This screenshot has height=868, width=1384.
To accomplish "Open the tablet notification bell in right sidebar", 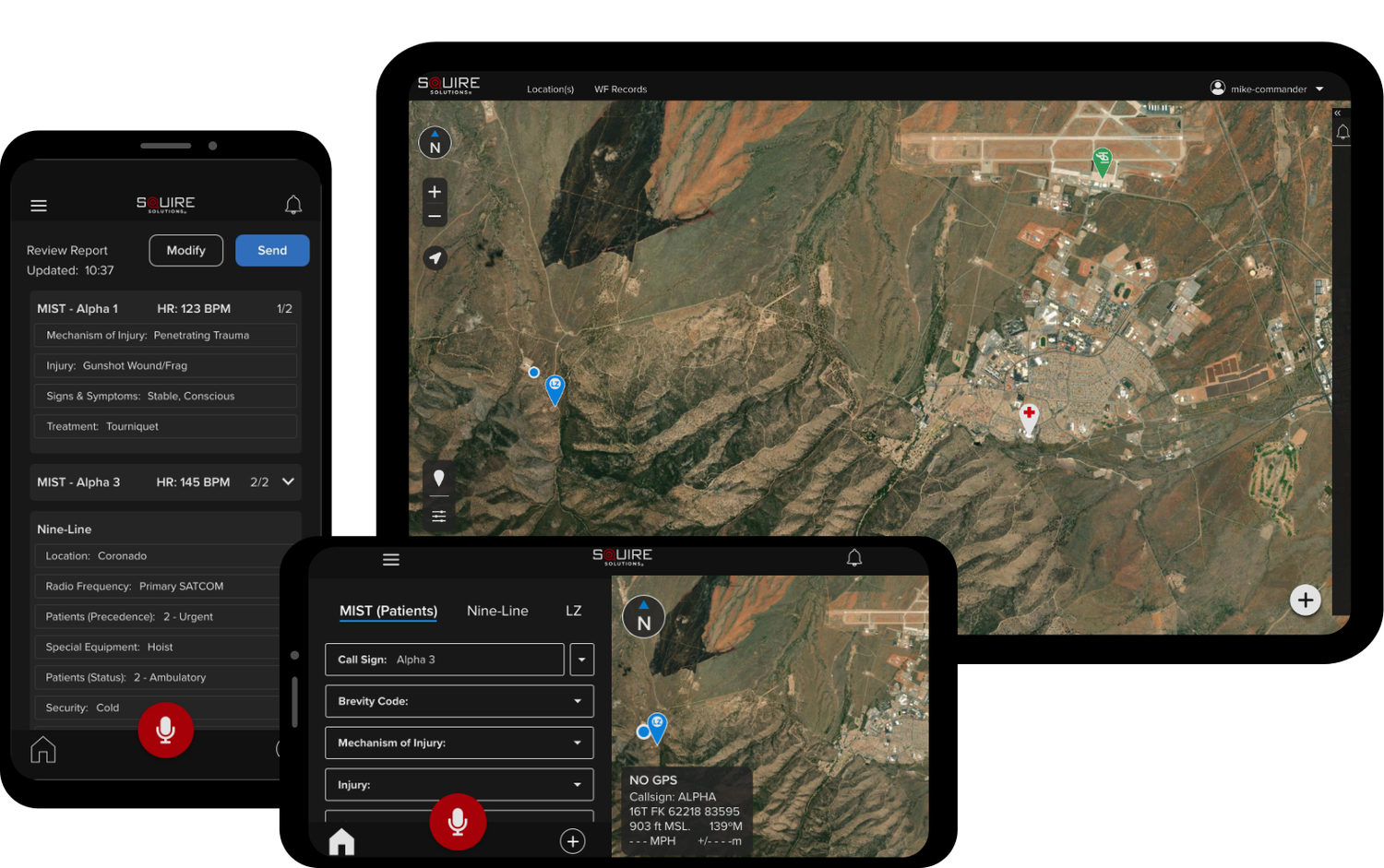I will tap(1342, 132).
